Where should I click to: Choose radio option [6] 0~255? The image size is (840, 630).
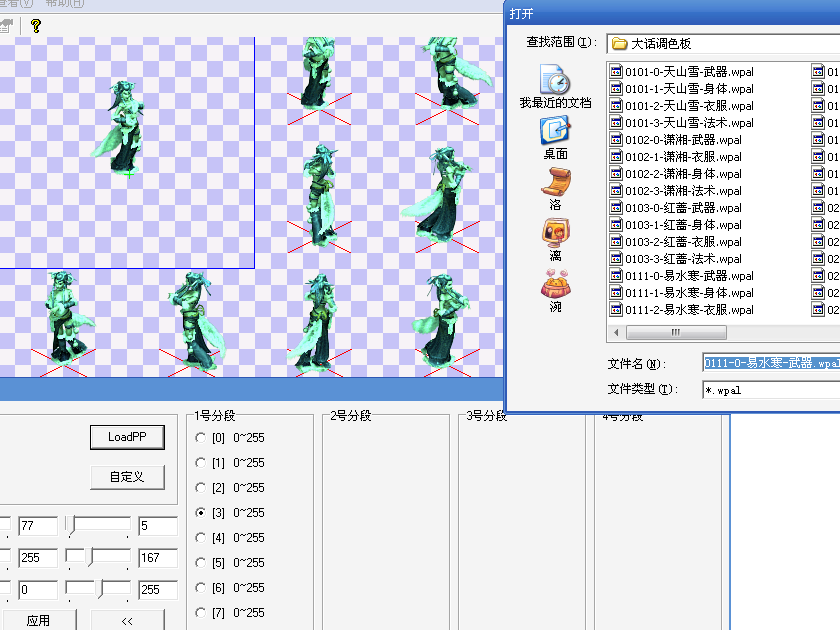pos(201,588)
